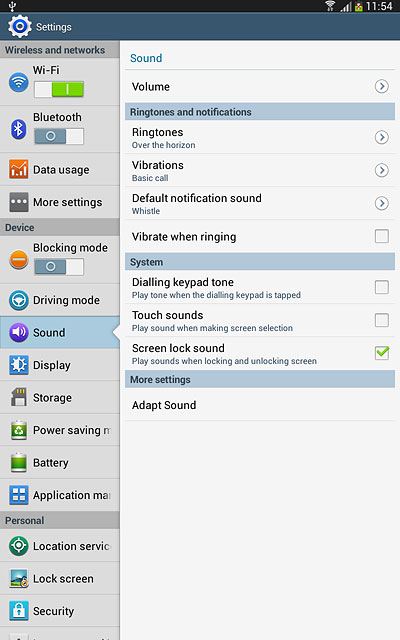The width and height of the screenshot is (400, 640).
Task: Expand Default notification sound arrow
Action: coord(382,203)
